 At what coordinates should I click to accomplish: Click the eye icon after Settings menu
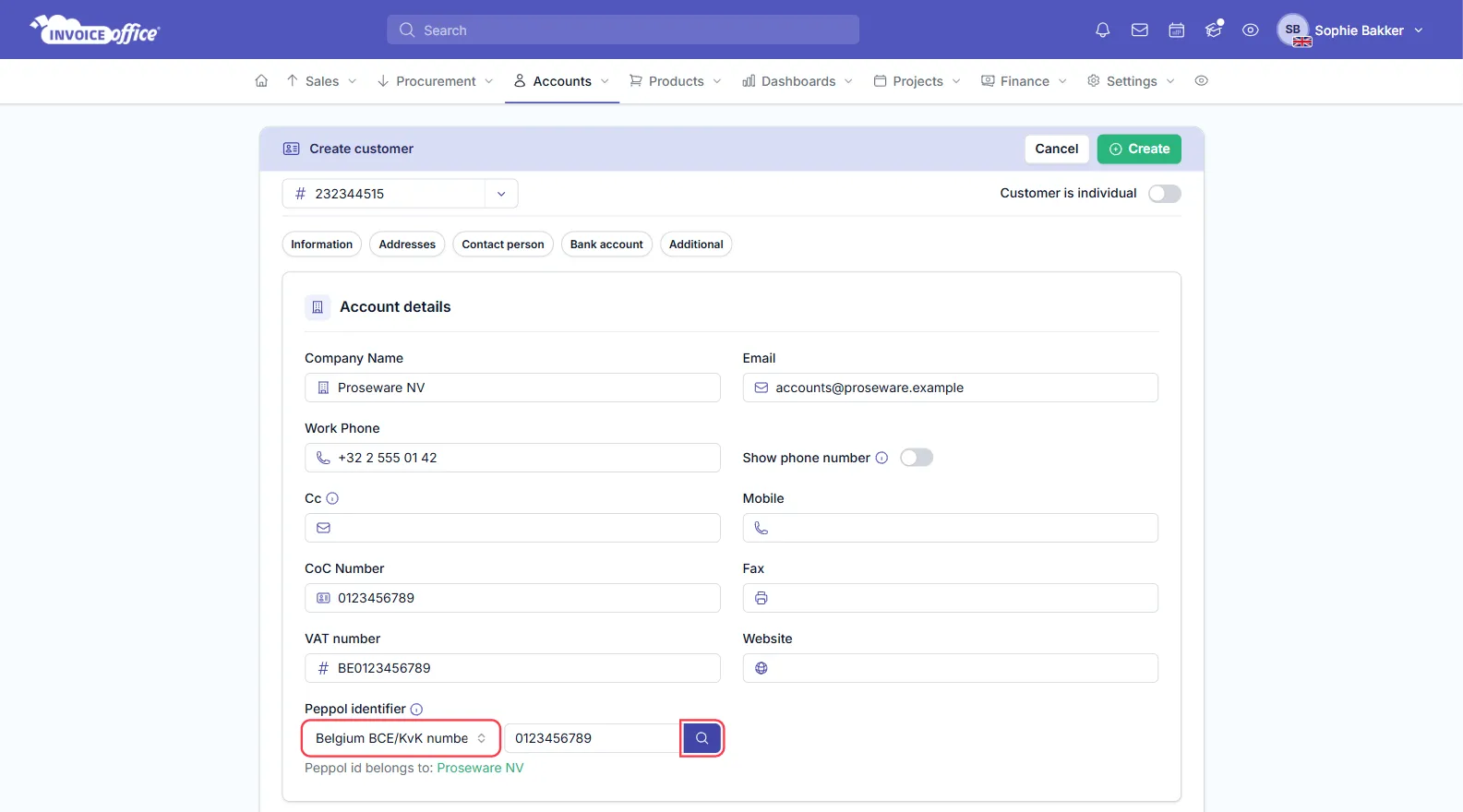point(1201,81)
